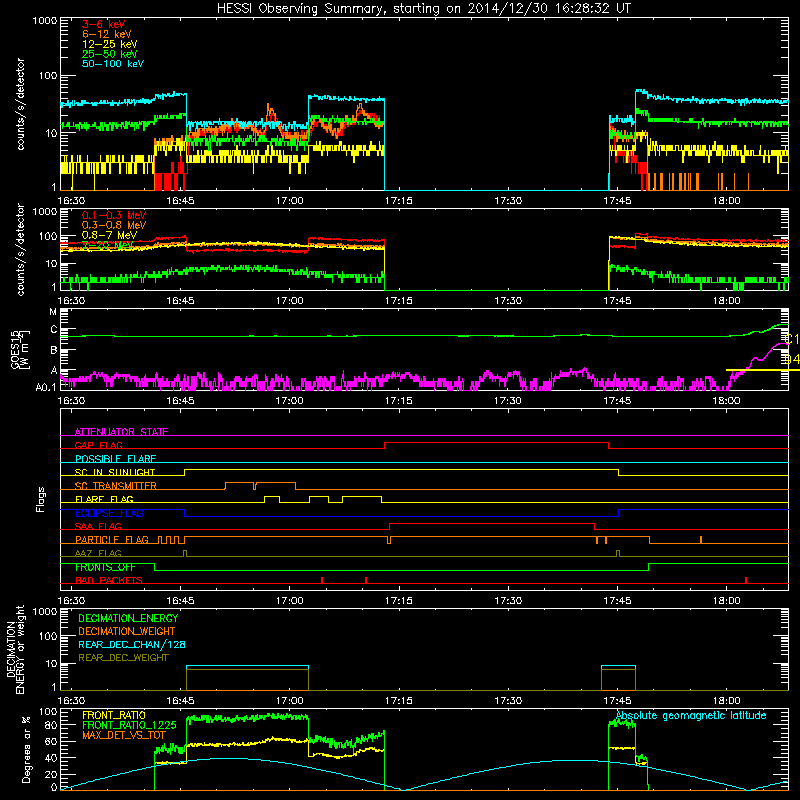Click the C class tick label
Image resolution: width=800 pixels, height=800 pixels.
tap(54, 330)
